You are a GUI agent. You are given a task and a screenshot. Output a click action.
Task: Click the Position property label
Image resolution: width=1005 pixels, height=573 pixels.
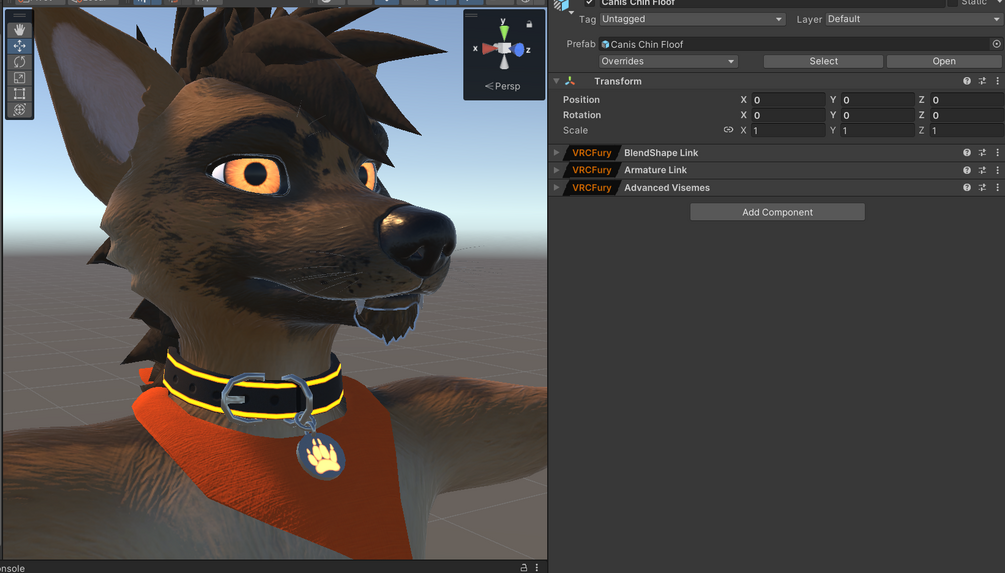coord(581,99)
